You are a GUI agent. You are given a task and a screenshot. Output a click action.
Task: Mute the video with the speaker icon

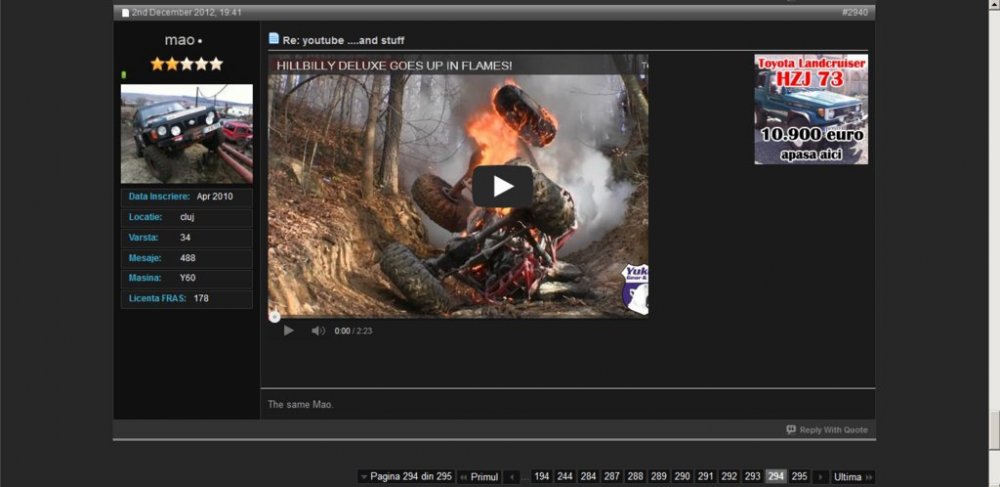[318, 331]
